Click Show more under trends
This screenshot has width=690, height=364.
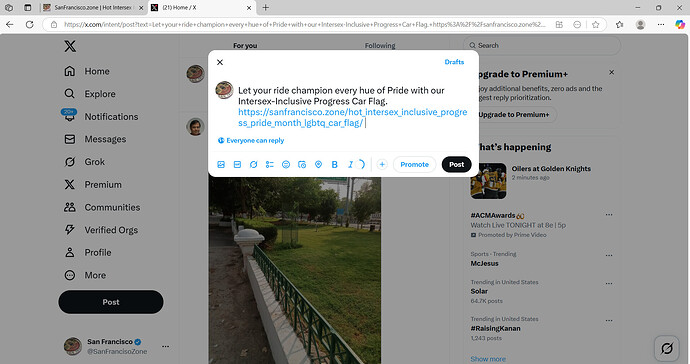(488, 359)
